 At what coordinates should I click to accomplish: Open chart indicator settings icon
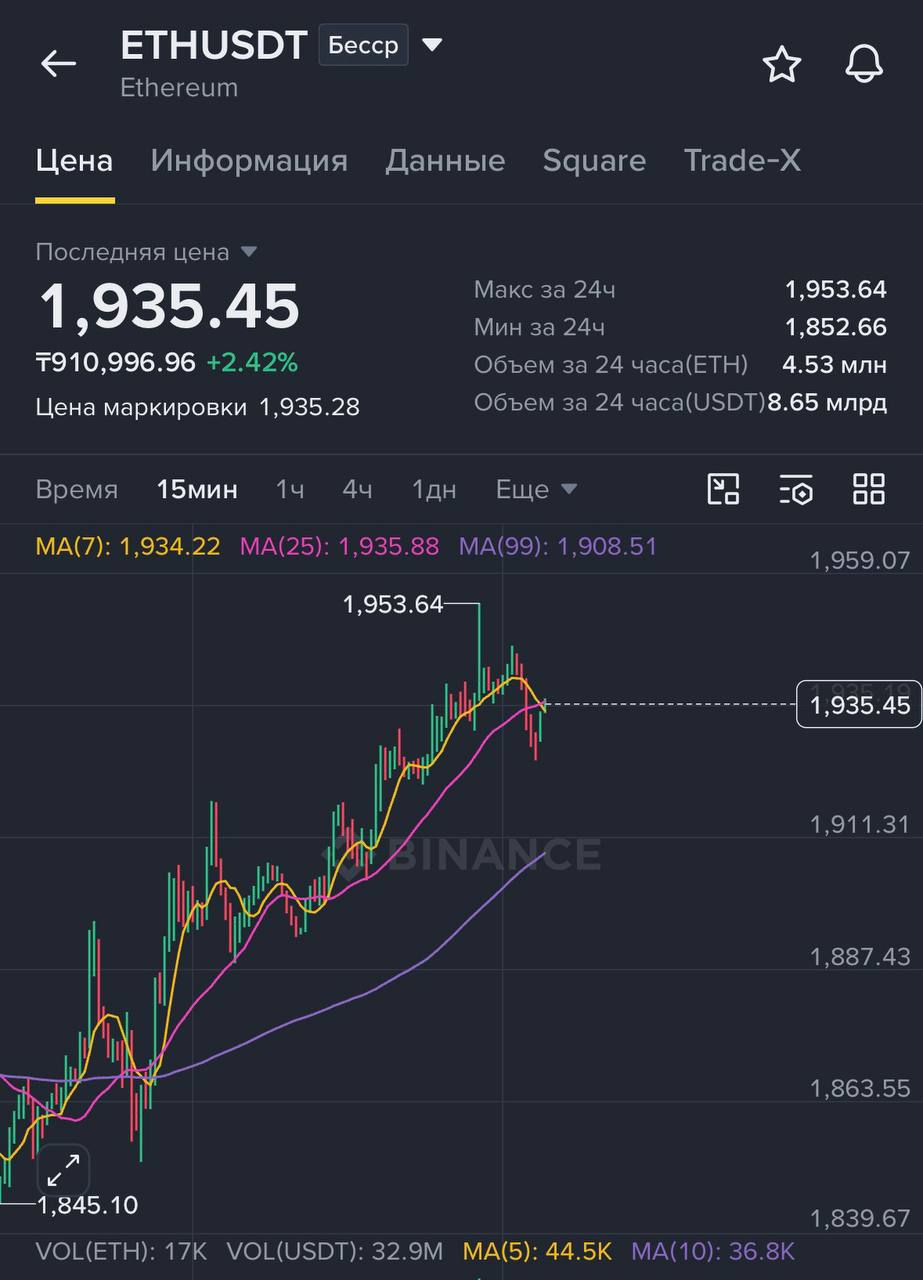[796, 489]
